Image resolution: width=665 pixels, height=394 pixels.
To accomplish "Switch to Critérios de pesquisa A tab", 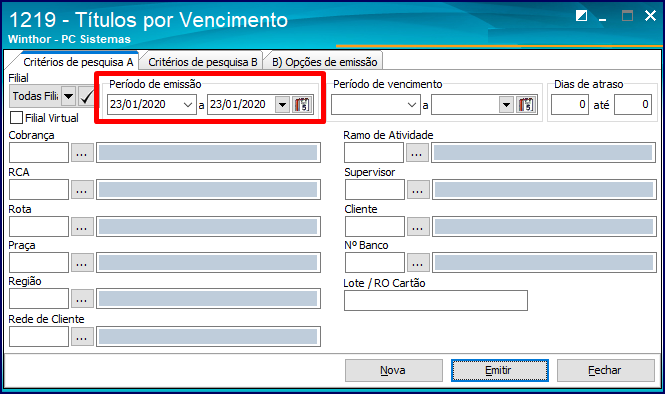I will 78,62.
